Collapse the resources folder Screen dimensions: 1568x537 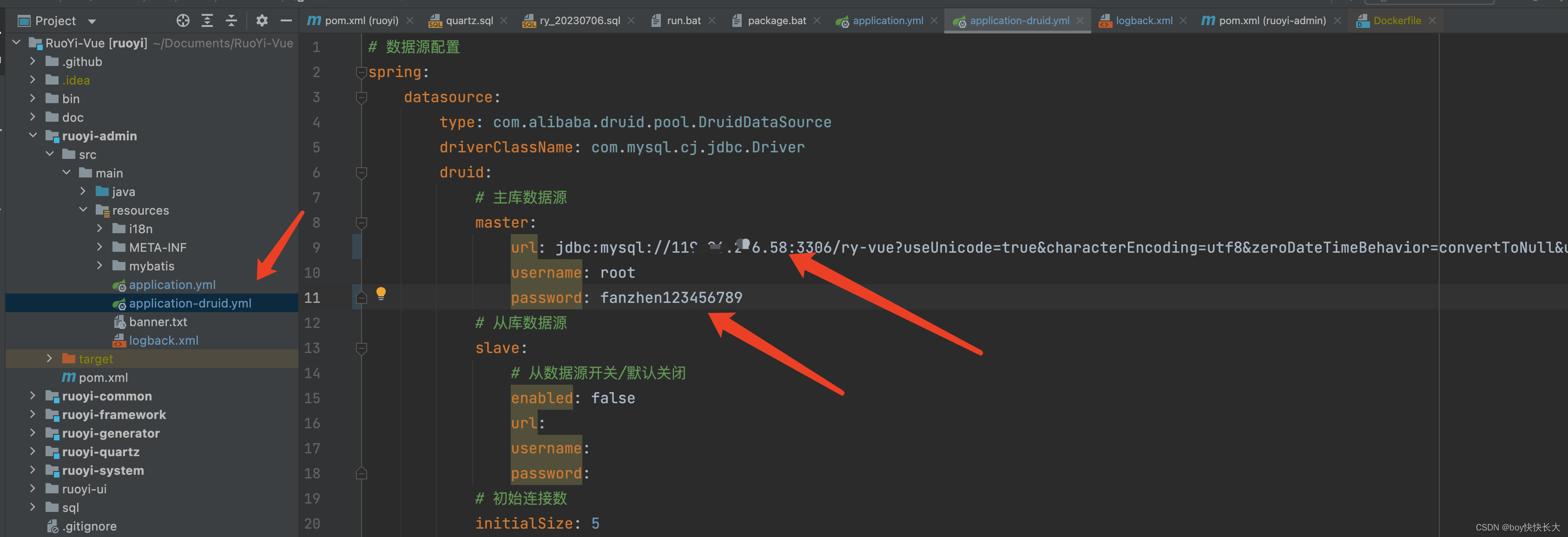pyautogui.click(x=83, y=210)
